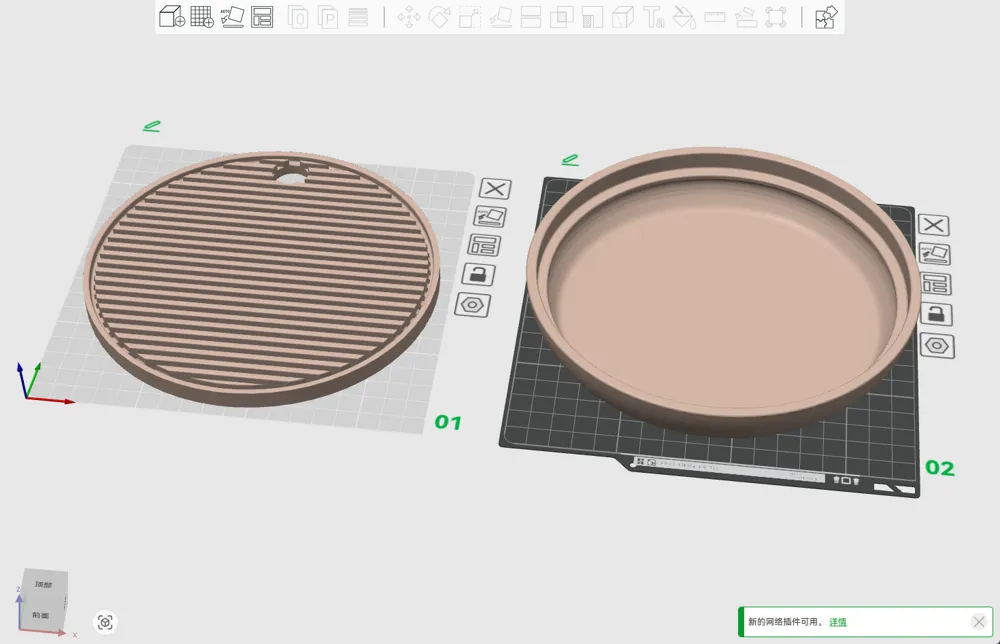
Task: Select the plate 01 number label
Action: pos(448,422)
